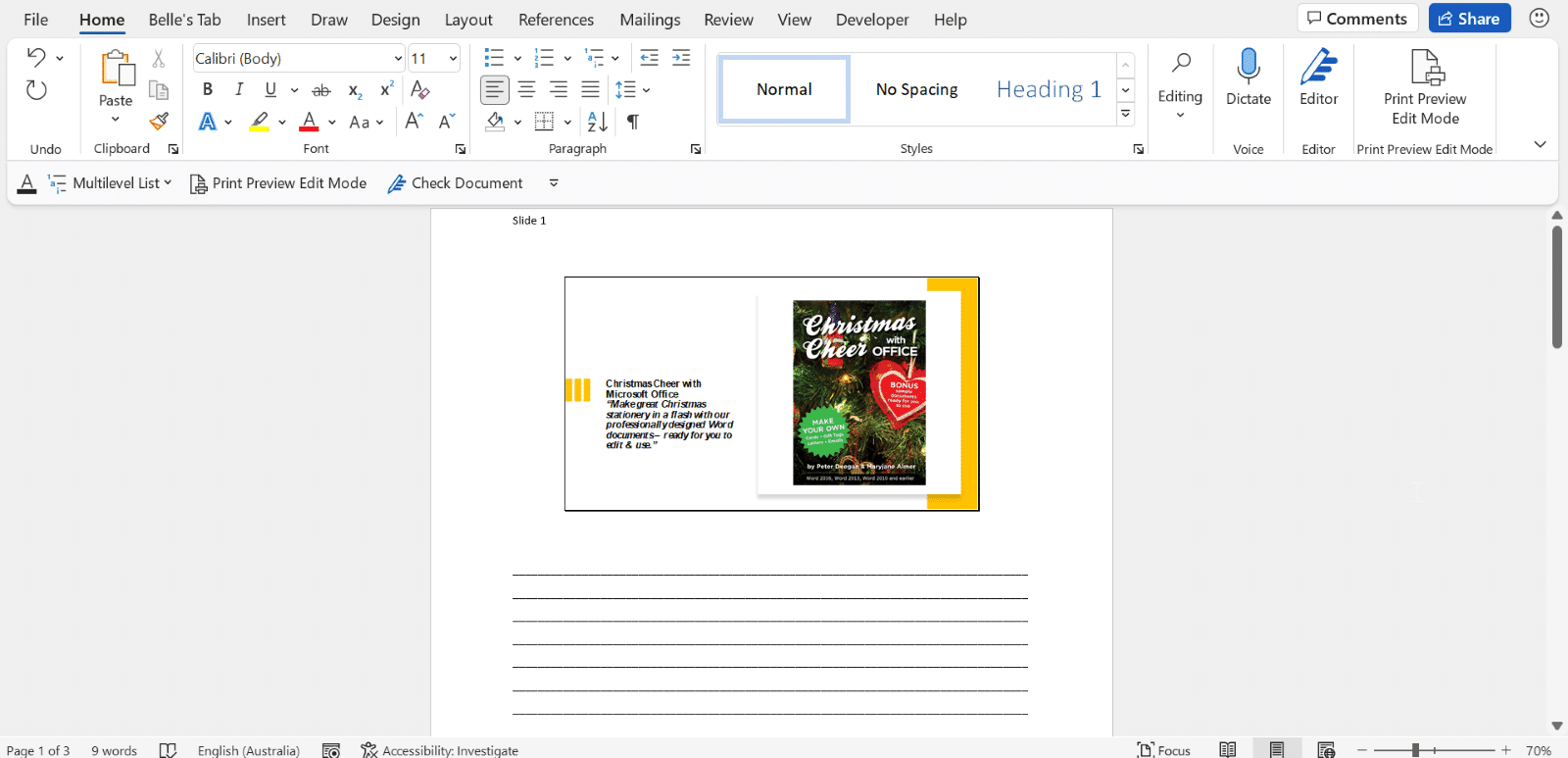The height and width of the screenshot is (758, 1568).
Task: Apply the No Spacing style
Action: pos(916,89)
